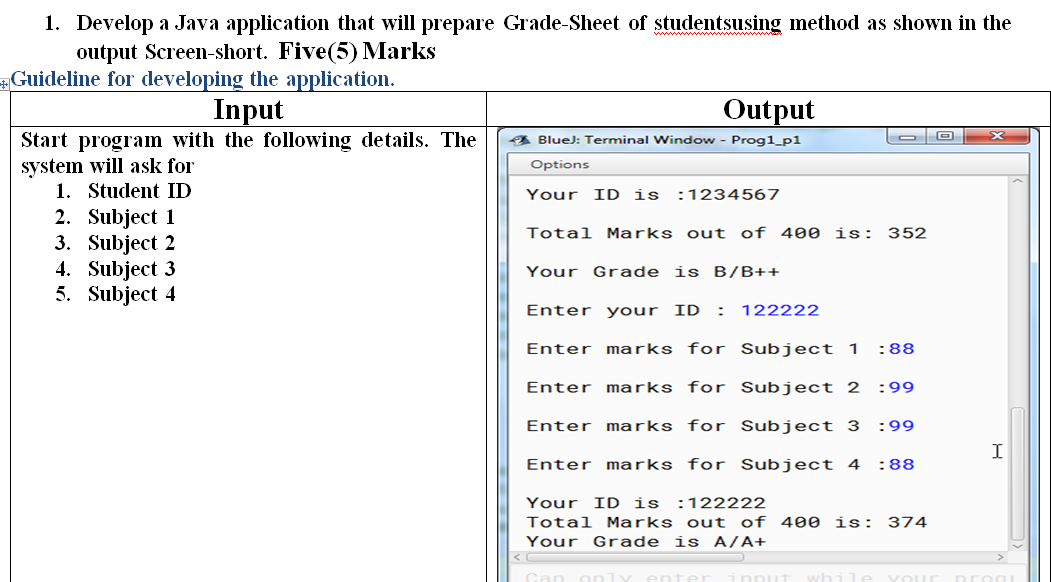Click the table move handle beside Guideline text
Screen dimensions: 1051x582
click(x=6, y=84)
